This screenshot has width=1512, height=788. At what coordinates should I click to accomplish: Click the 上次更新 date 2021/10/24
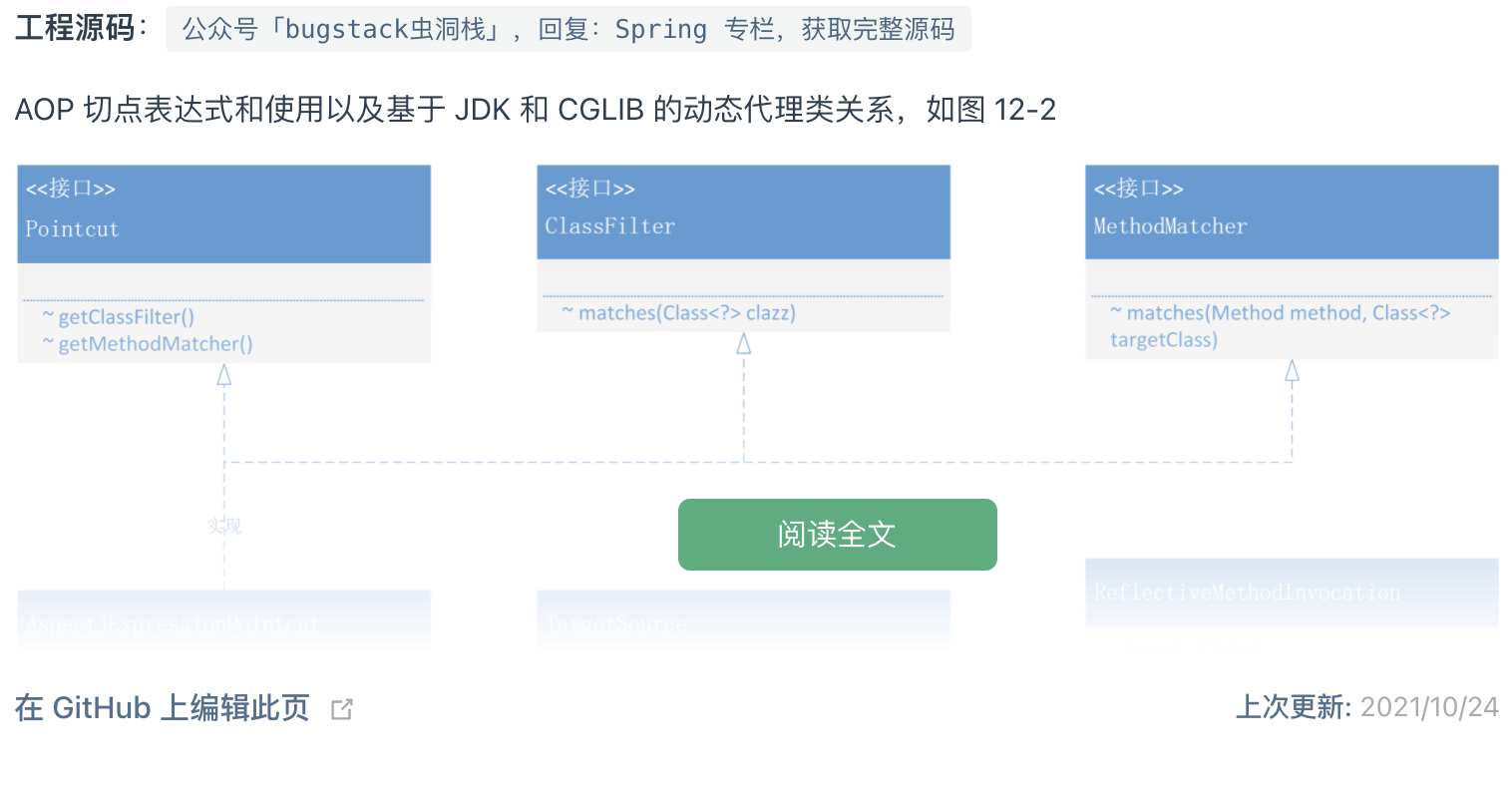point(1428,707)
